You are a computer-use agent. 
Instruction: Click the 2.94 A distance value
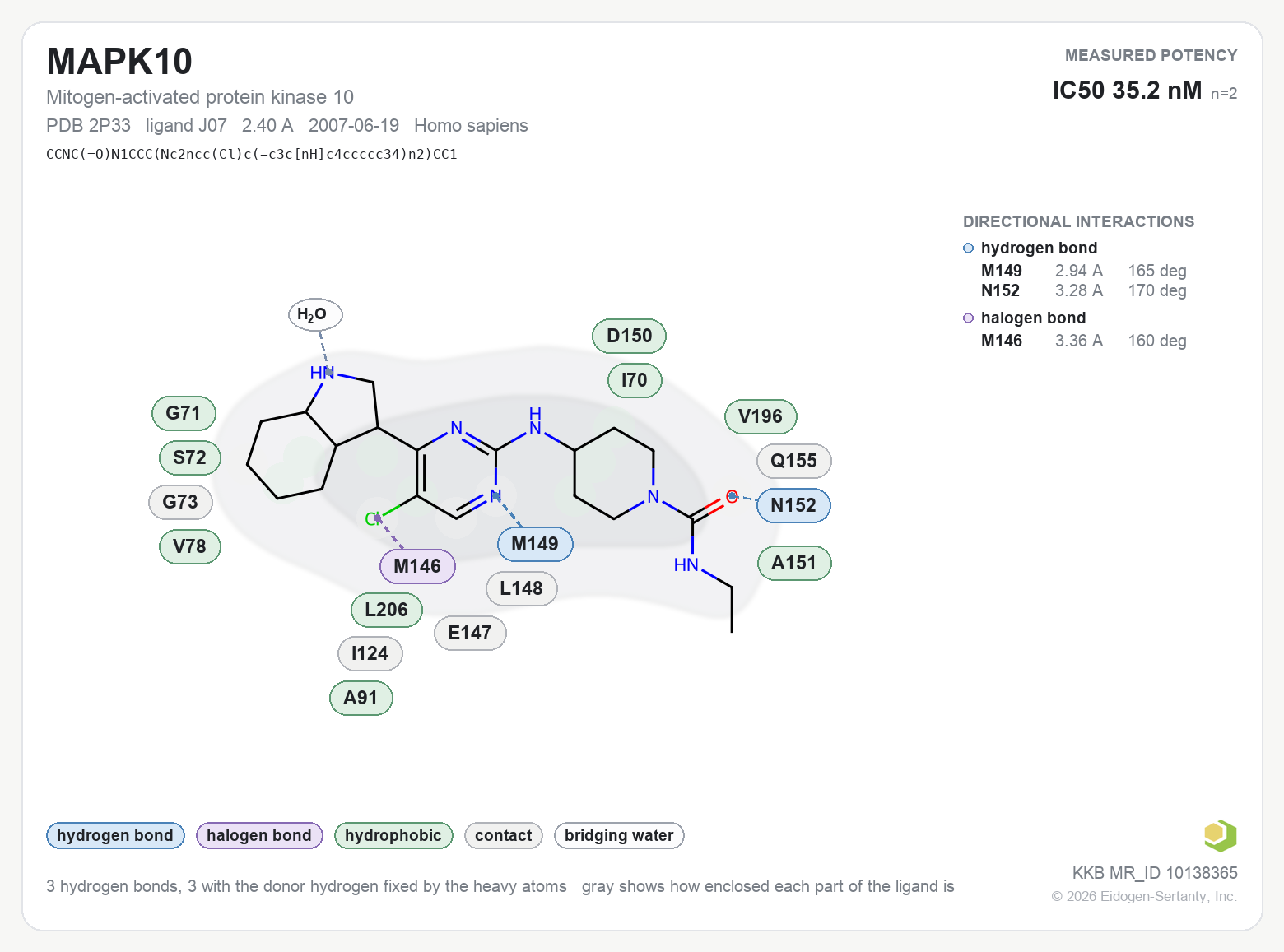[x=1079, y=271]
